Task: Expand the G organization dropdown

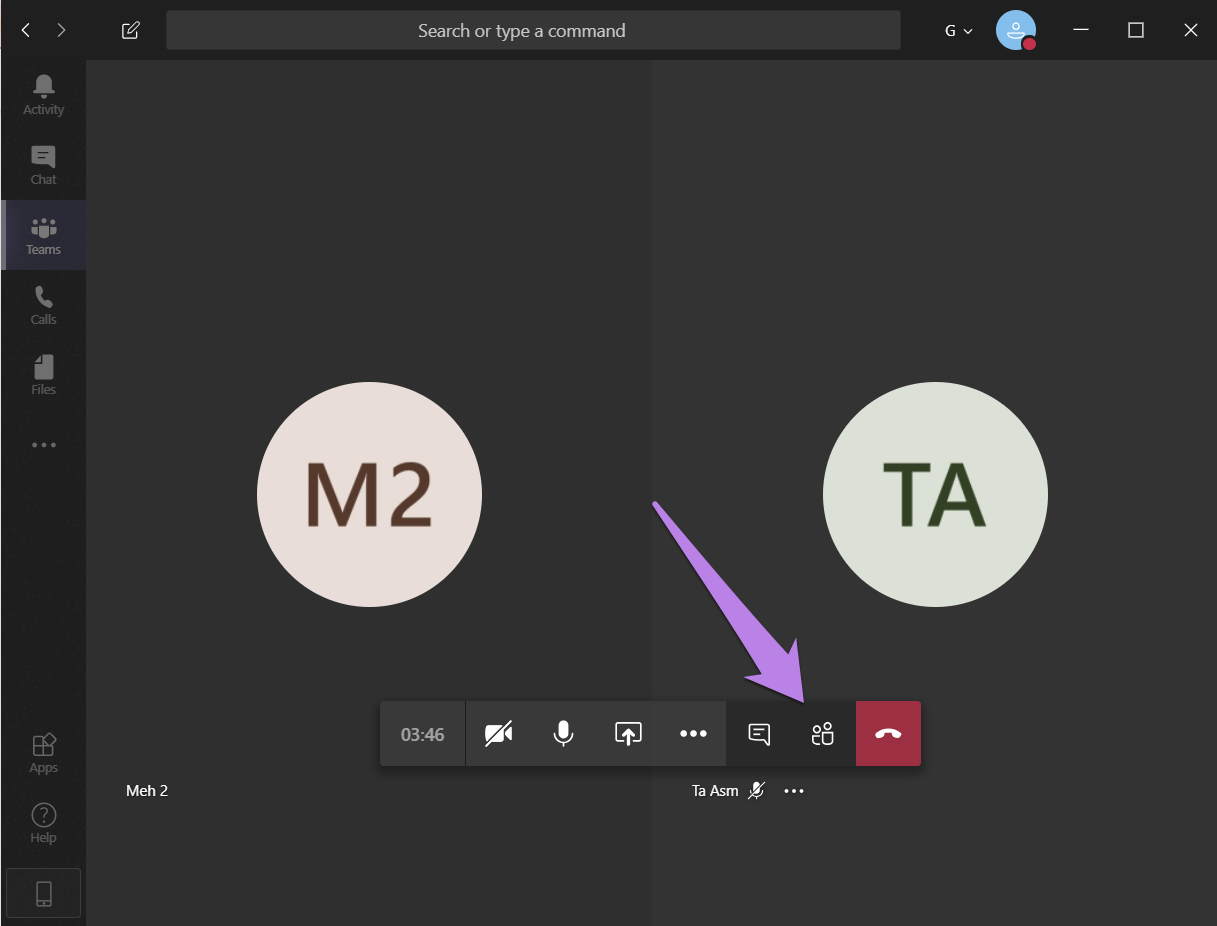Action: click(958, 30)
